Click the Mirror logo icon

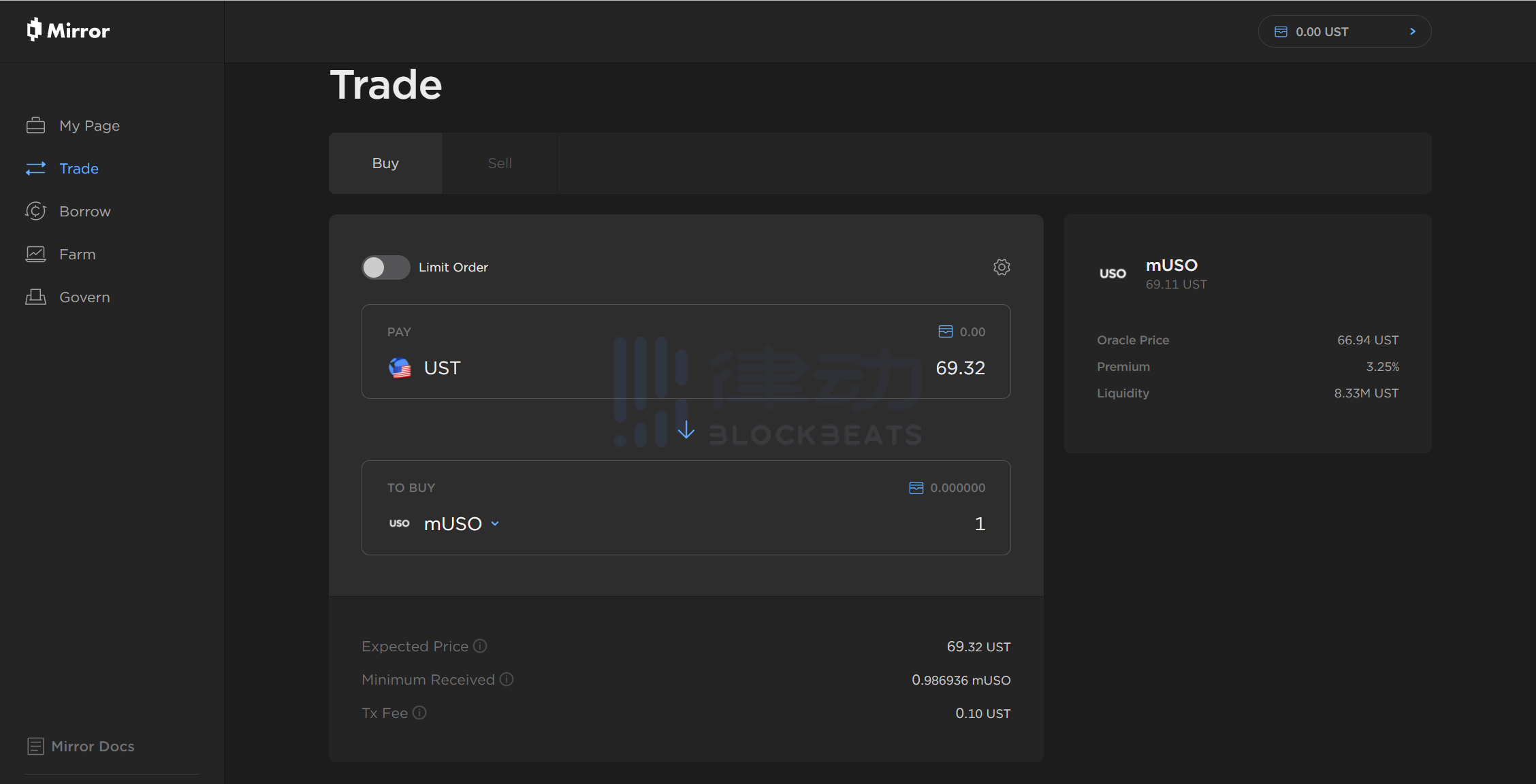pos(34,30)
